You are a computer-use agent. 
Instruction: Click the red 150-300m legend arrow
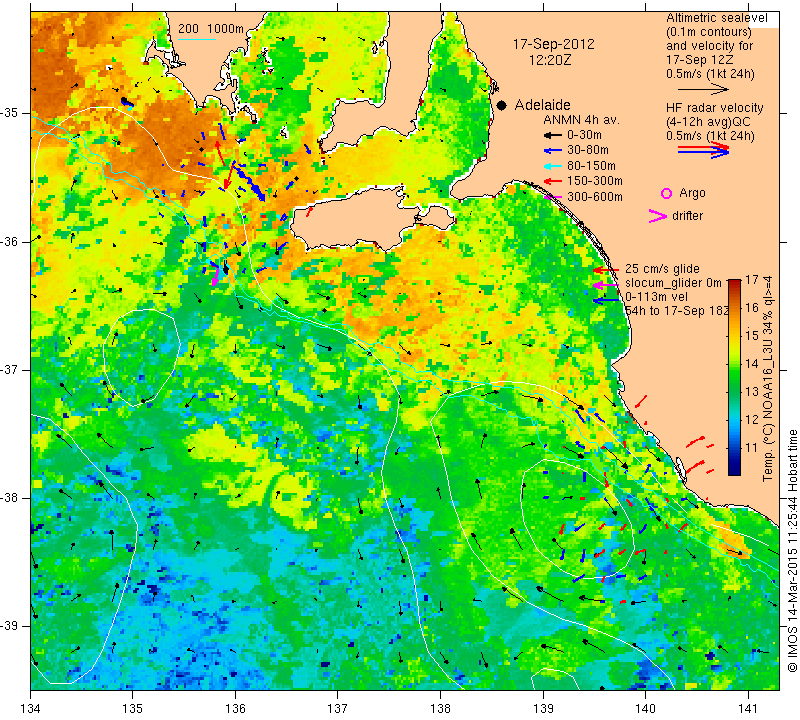pos(553,181)
